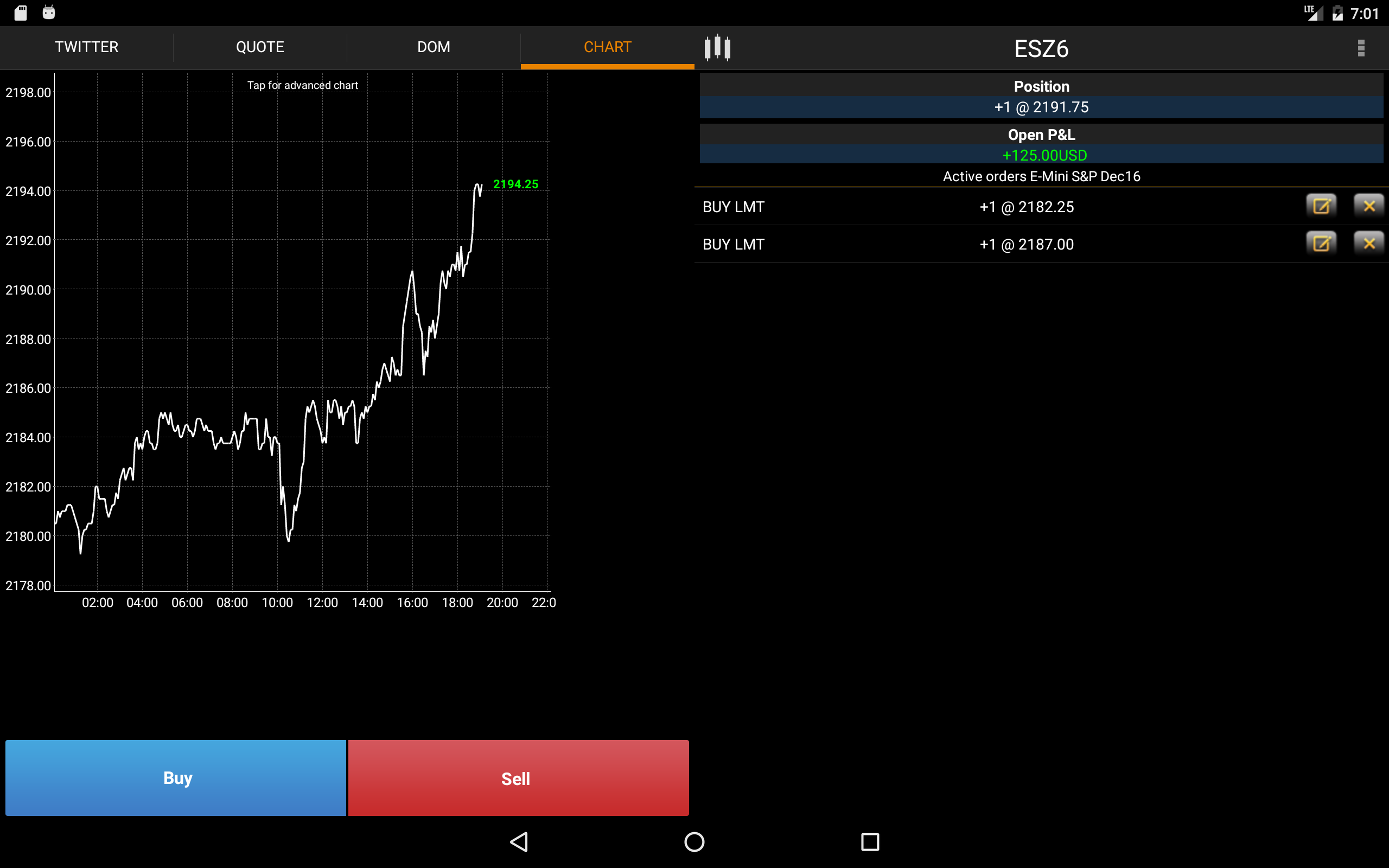The width and height of the screenshot is (1389, 868).
Task: Switch to the TWITTER tab
Action: [87, 47]
